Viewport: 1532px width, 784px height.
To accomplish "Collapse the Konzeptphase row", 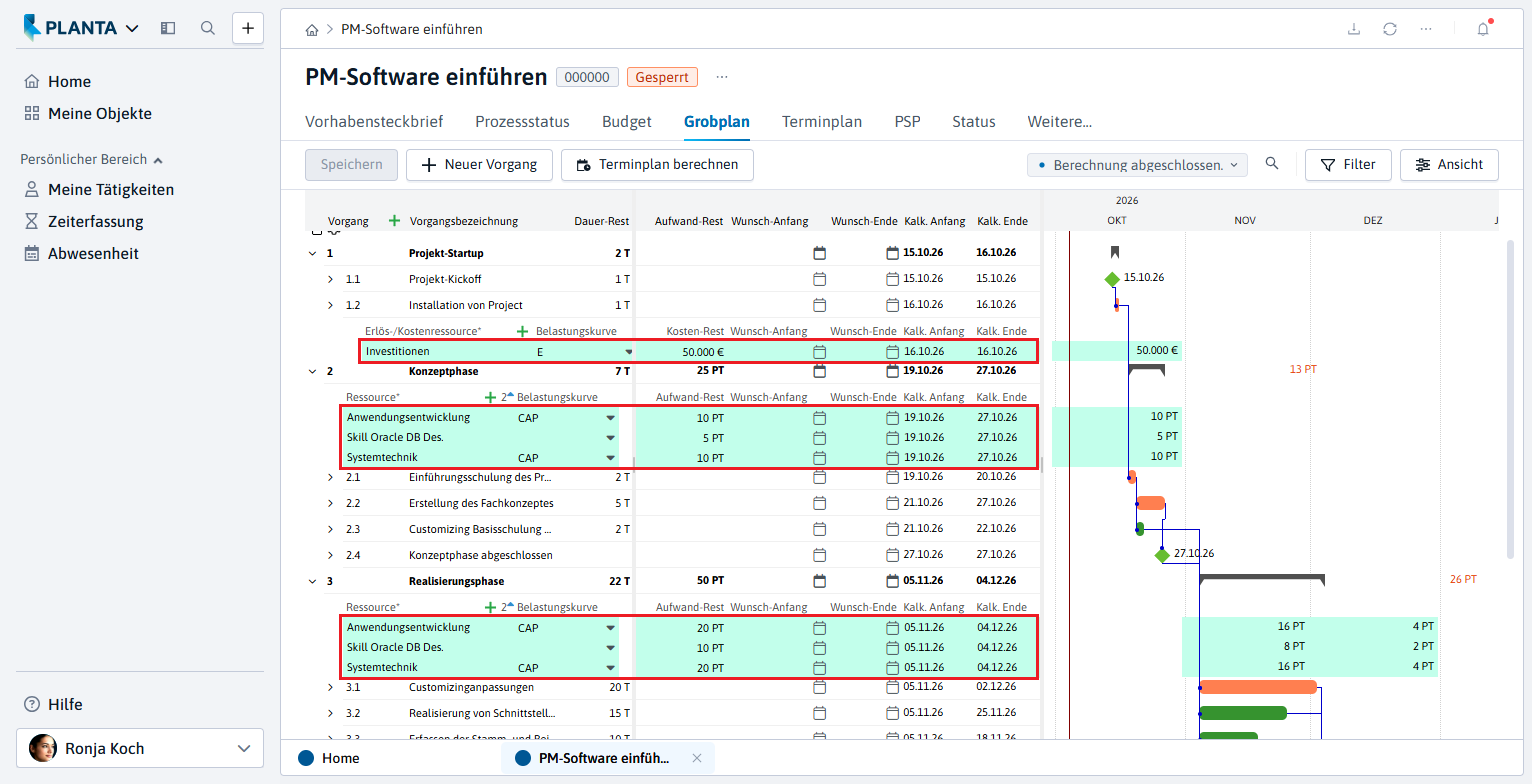I will pos(312,372).
